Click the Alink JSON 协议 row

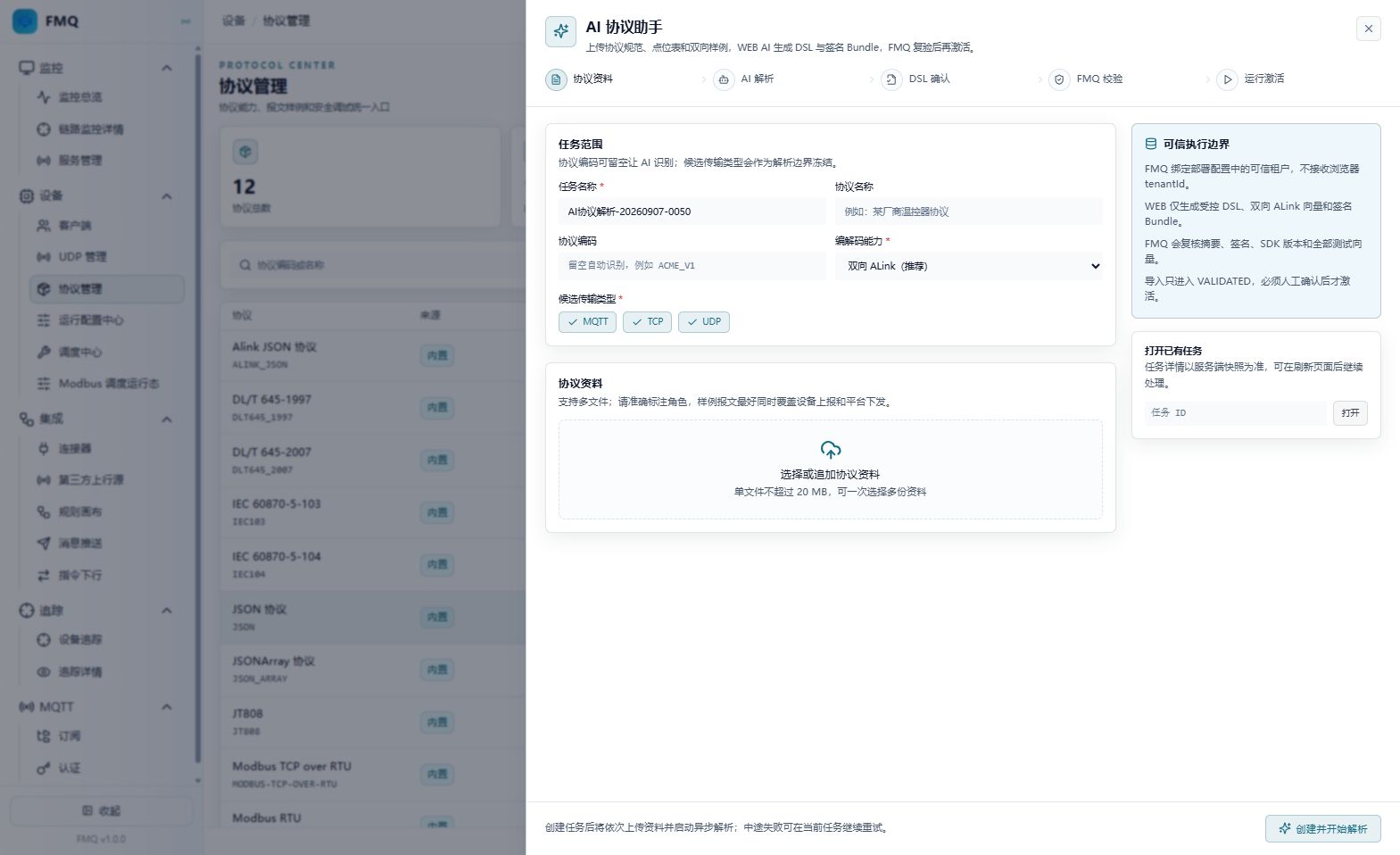click(x=373, y=355)
